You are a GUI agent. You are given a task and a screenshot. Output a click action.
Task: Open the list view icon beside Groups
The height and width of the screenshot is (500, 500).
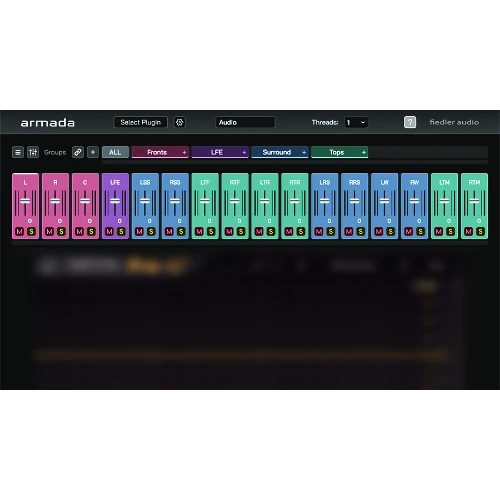coord(18,152)
